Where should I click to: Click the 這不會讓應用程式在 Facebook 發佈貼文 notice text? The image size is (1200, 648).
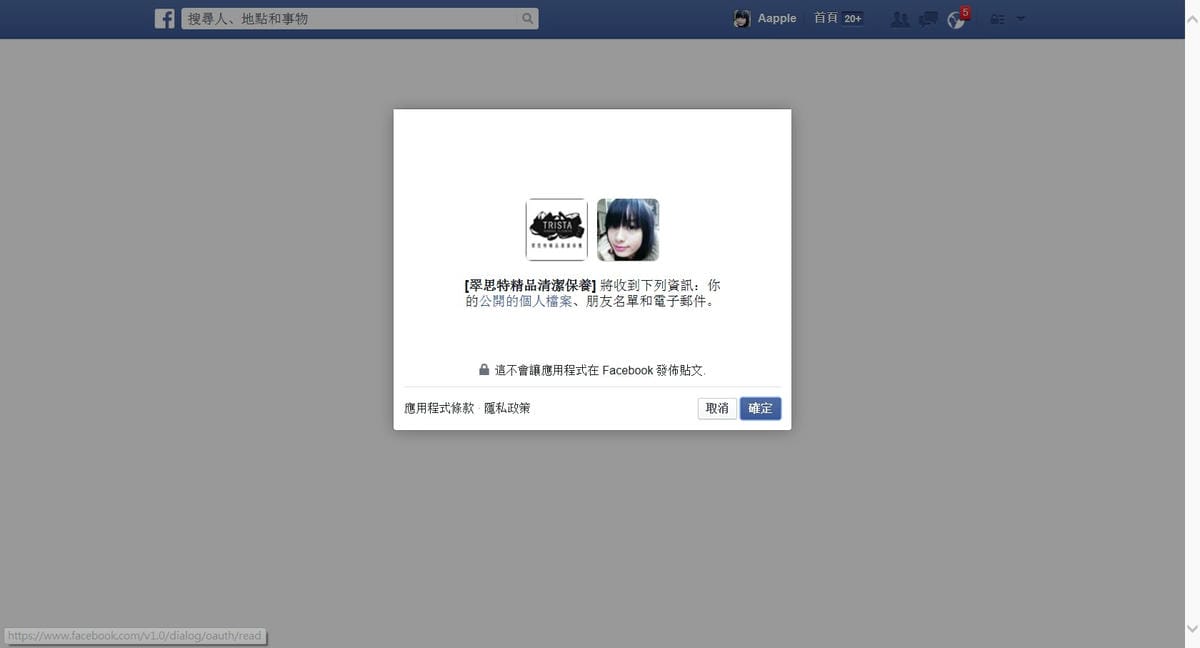coord(600,370)
